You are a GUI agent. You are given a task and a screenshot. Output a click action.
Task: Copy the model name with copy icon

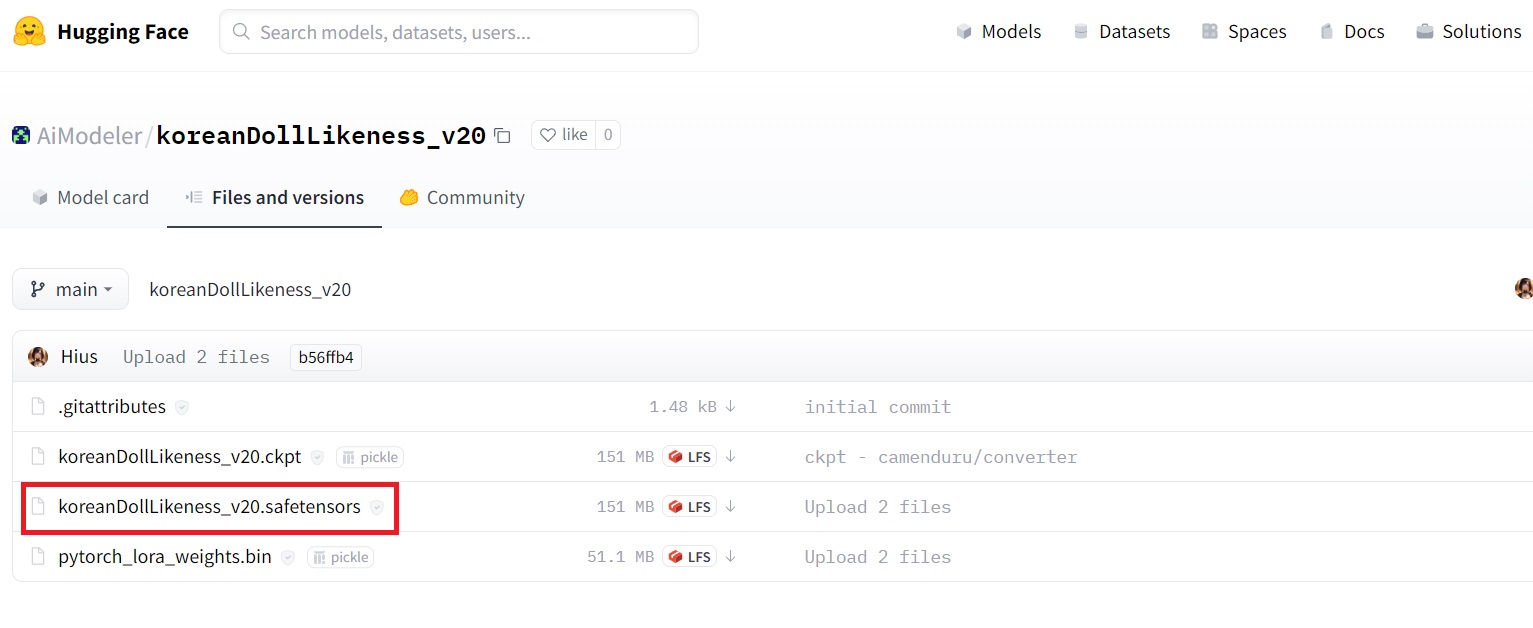[x=503, y=135]
